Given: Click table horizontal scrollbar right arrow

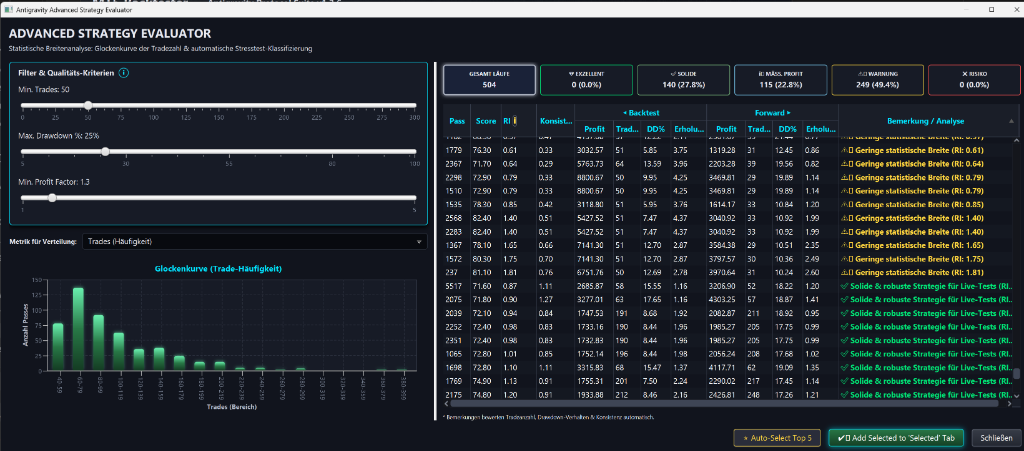Looking at the screenshot, I should pyautogui.click(x=1008, y=403).
